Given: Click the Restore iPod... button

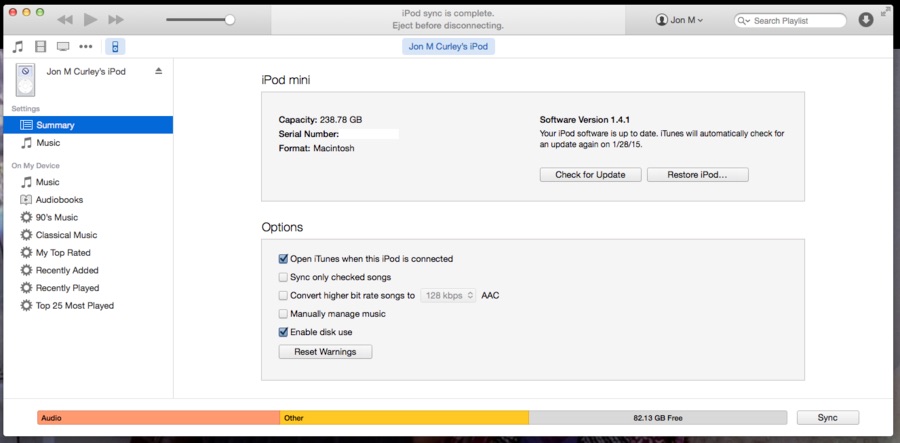Looking at the screenshot, I should [x=697, y=175].
